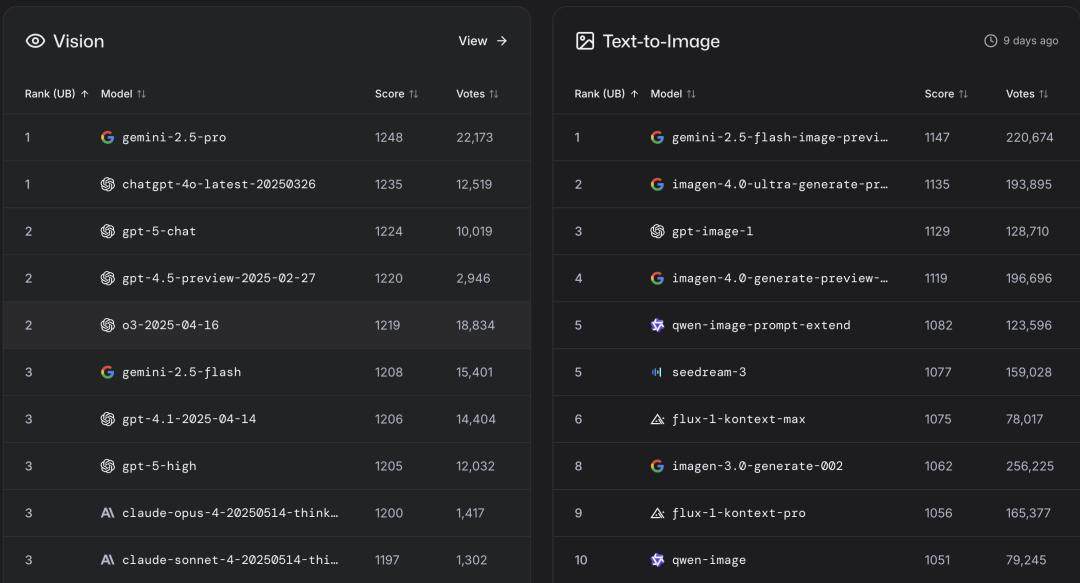
Task: Select the o3-2025-04-16 model name
Action: tap(170, 325)
